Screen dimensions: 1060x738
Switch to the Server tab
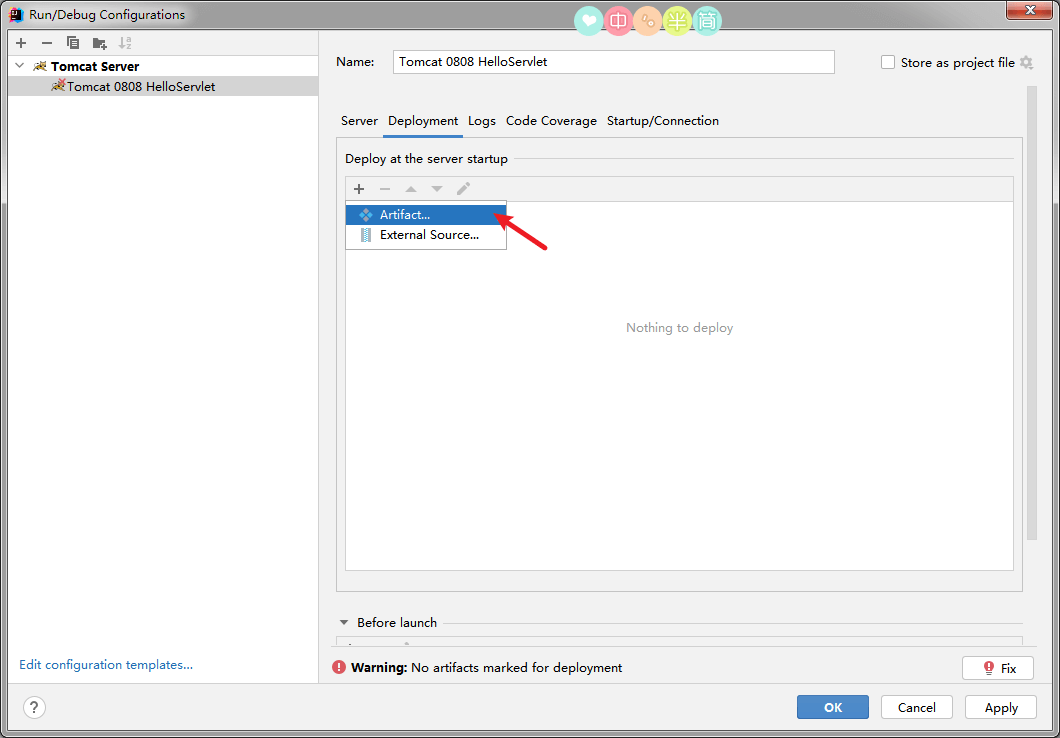click(x=359, y=121)
